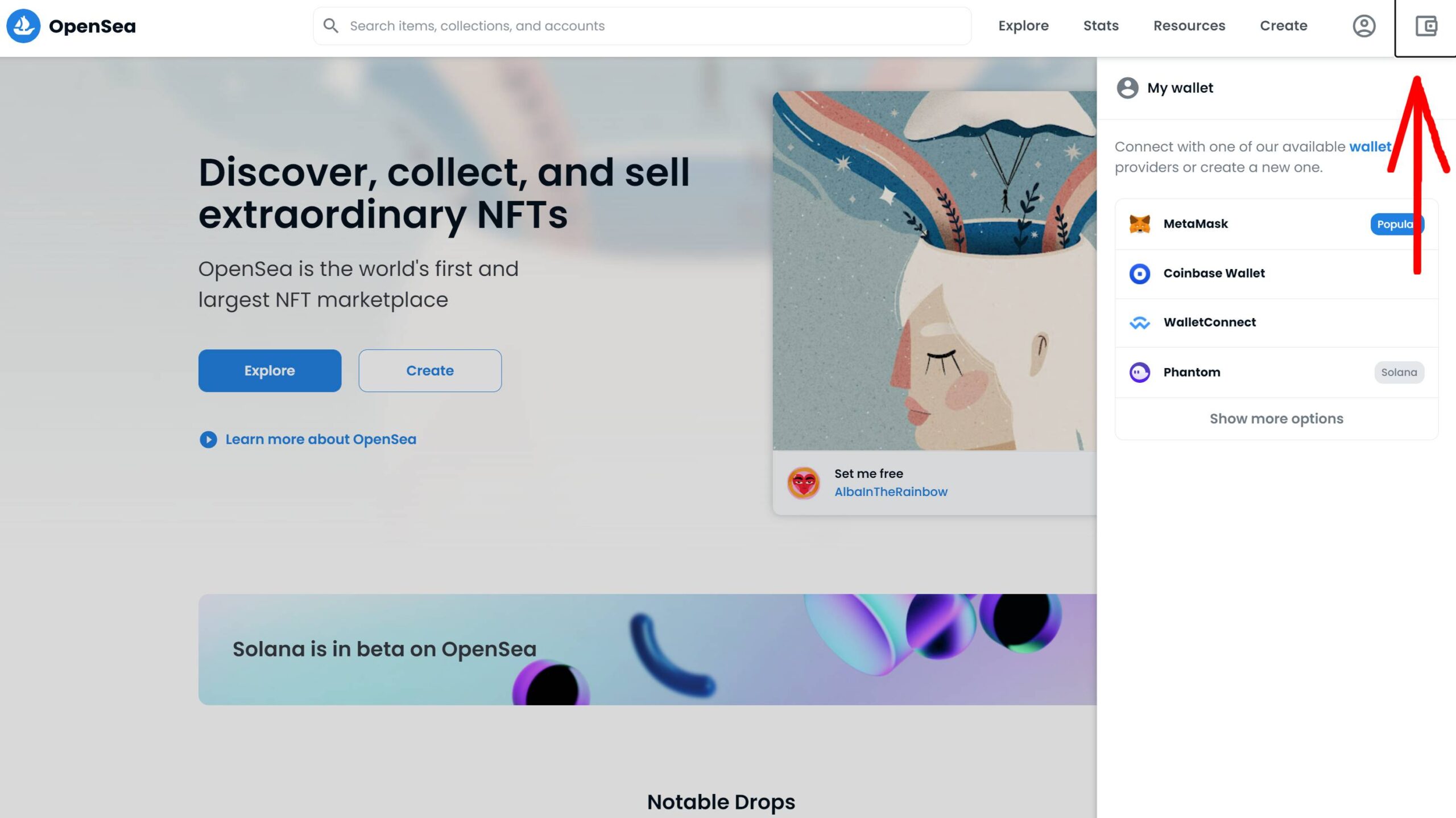
Task: Click the play icon beside Learn more
Action: click(208, 439)
